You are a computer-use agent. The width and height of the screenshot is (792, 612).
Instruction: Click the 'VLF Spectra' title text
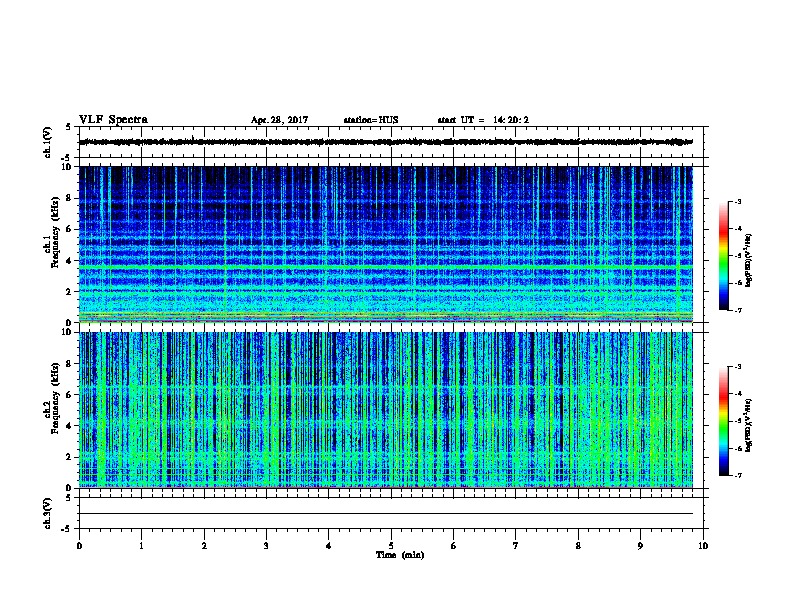pos(113,120)
